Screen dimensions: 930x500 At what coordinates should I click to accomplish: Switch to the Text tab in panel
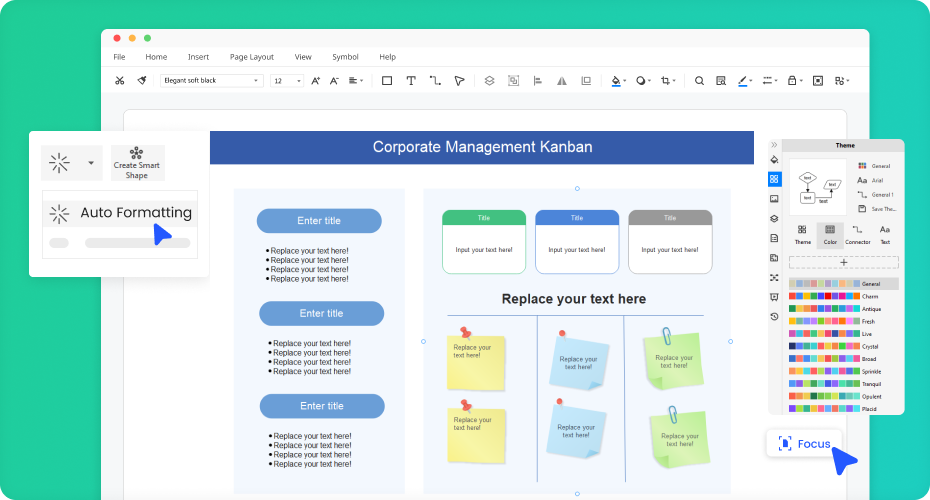(885, 235)
